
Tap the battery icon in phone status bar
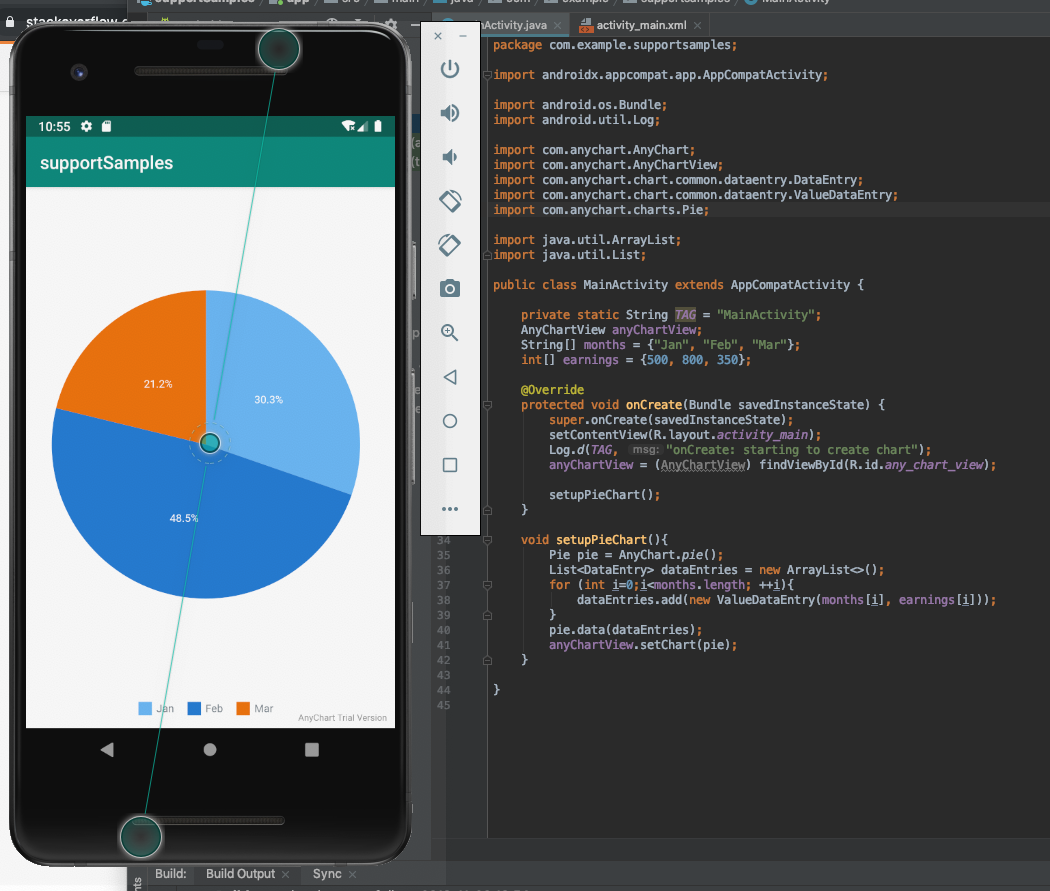(378, 126)
